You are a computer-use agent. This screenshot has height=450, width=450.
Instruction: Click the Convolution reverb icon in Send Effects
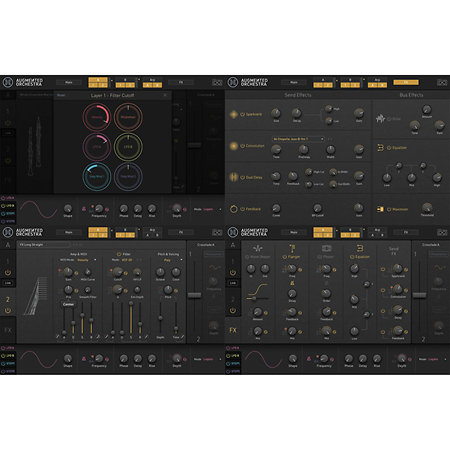[234, 146]
